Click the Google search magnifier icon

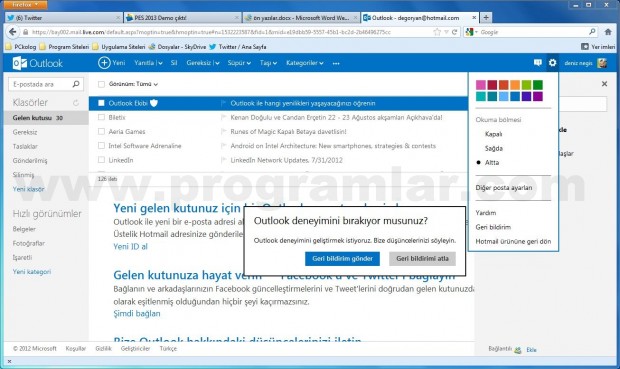[x=592, y=32]
